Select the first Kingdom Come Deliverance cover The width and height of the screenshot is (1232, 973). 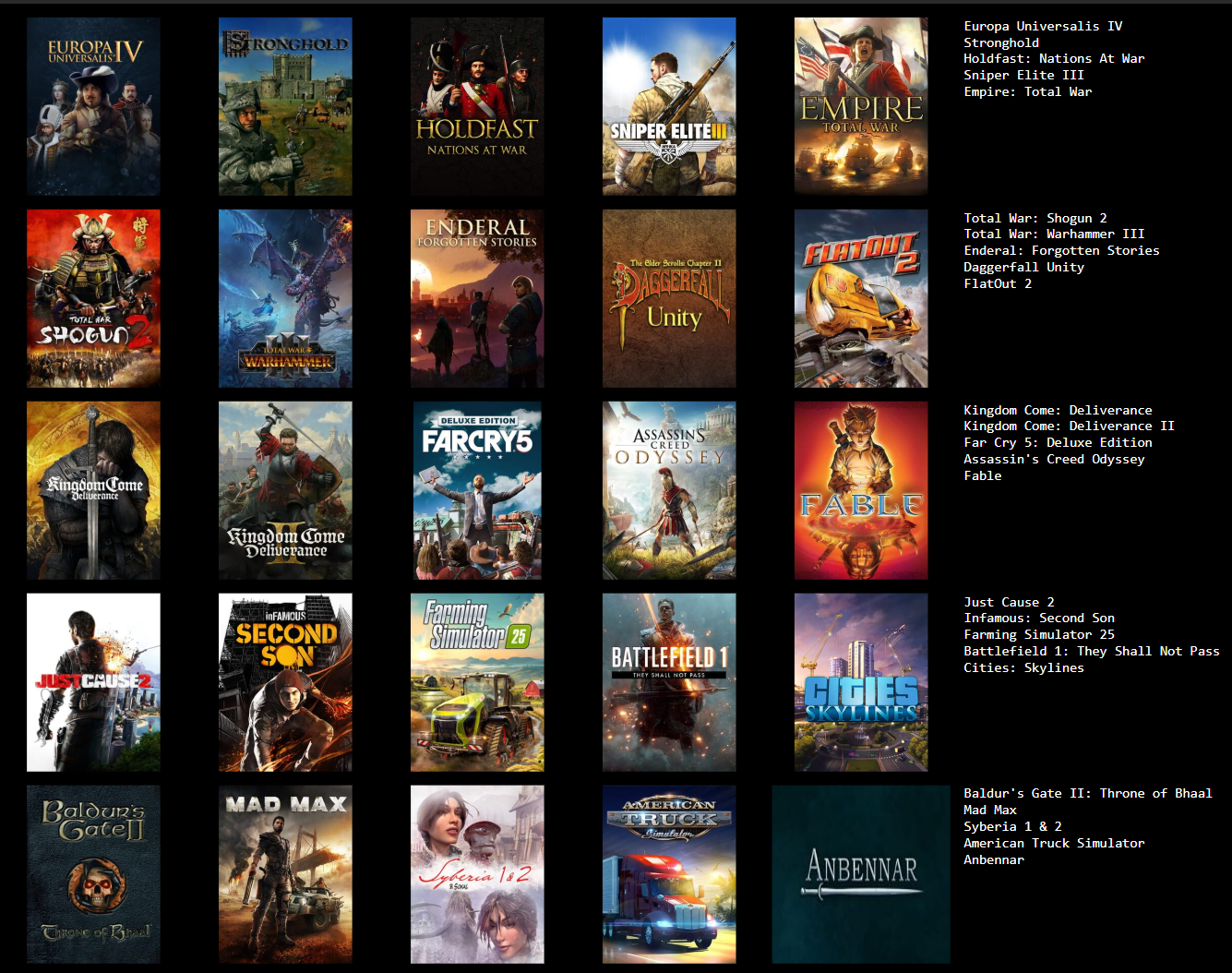pyautogui.click(x=93, y=490)
